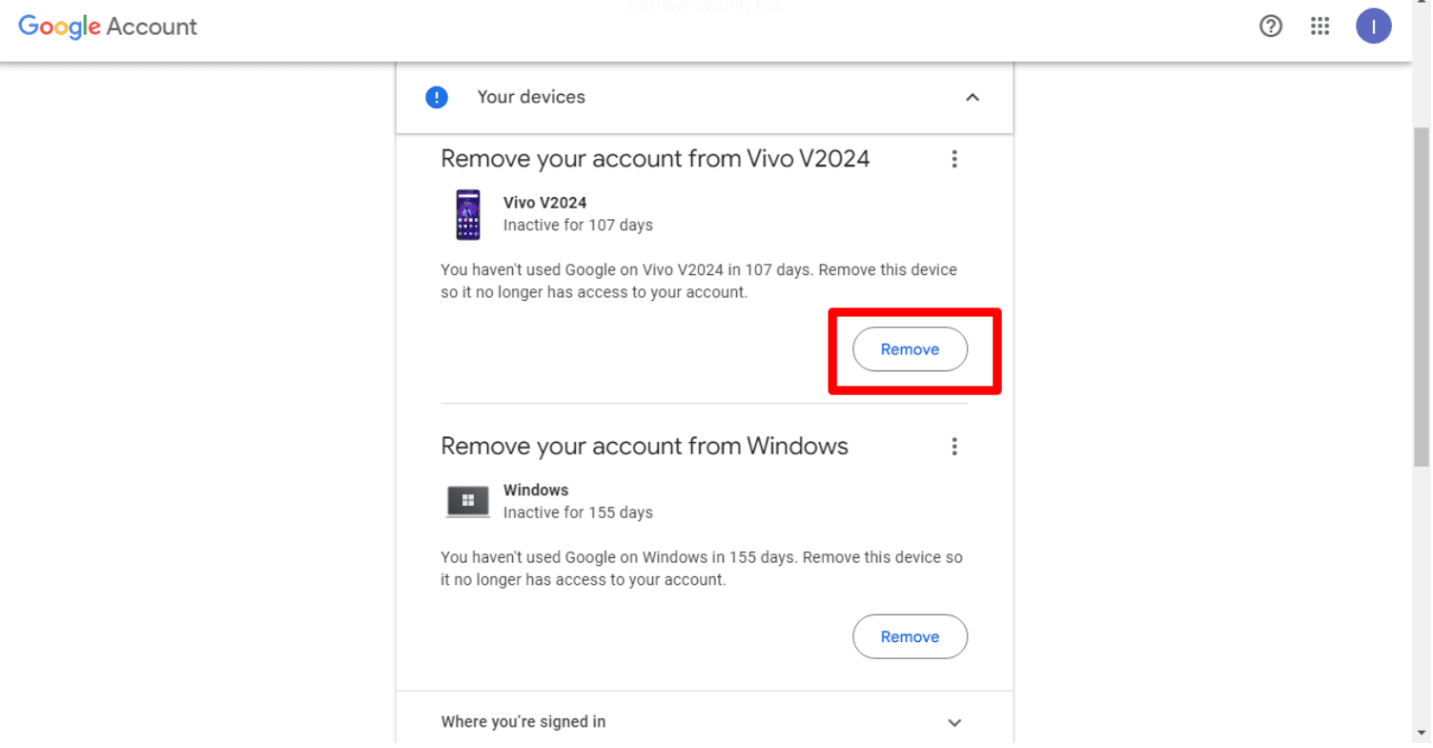This screenshot has width=1433, height=748.
Task: Click the Google Account logo
Action: pos(108,27)
